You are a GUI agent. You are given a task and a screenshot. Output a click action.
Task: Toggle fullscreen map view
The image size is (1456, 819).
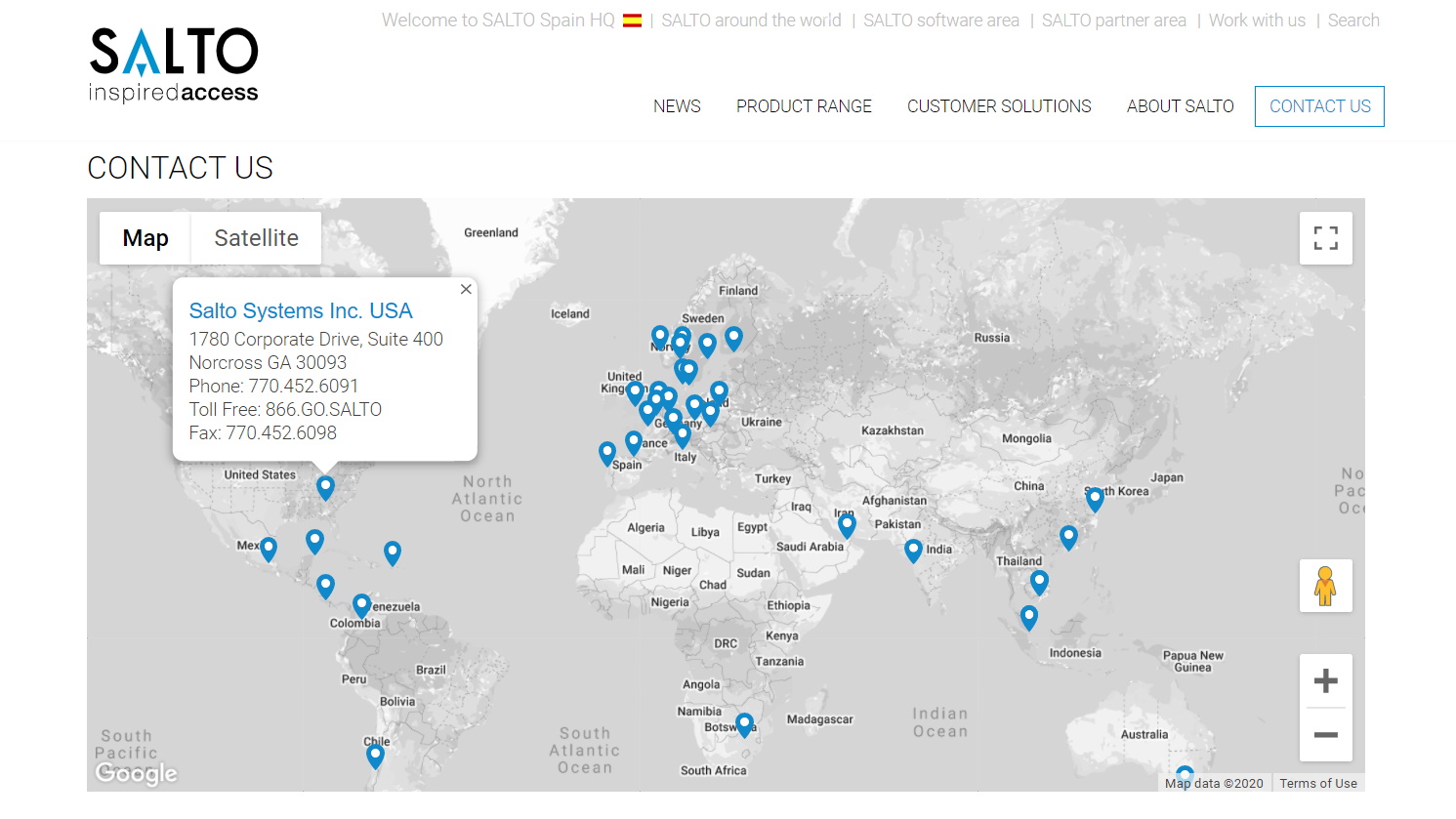point(1325,238)
